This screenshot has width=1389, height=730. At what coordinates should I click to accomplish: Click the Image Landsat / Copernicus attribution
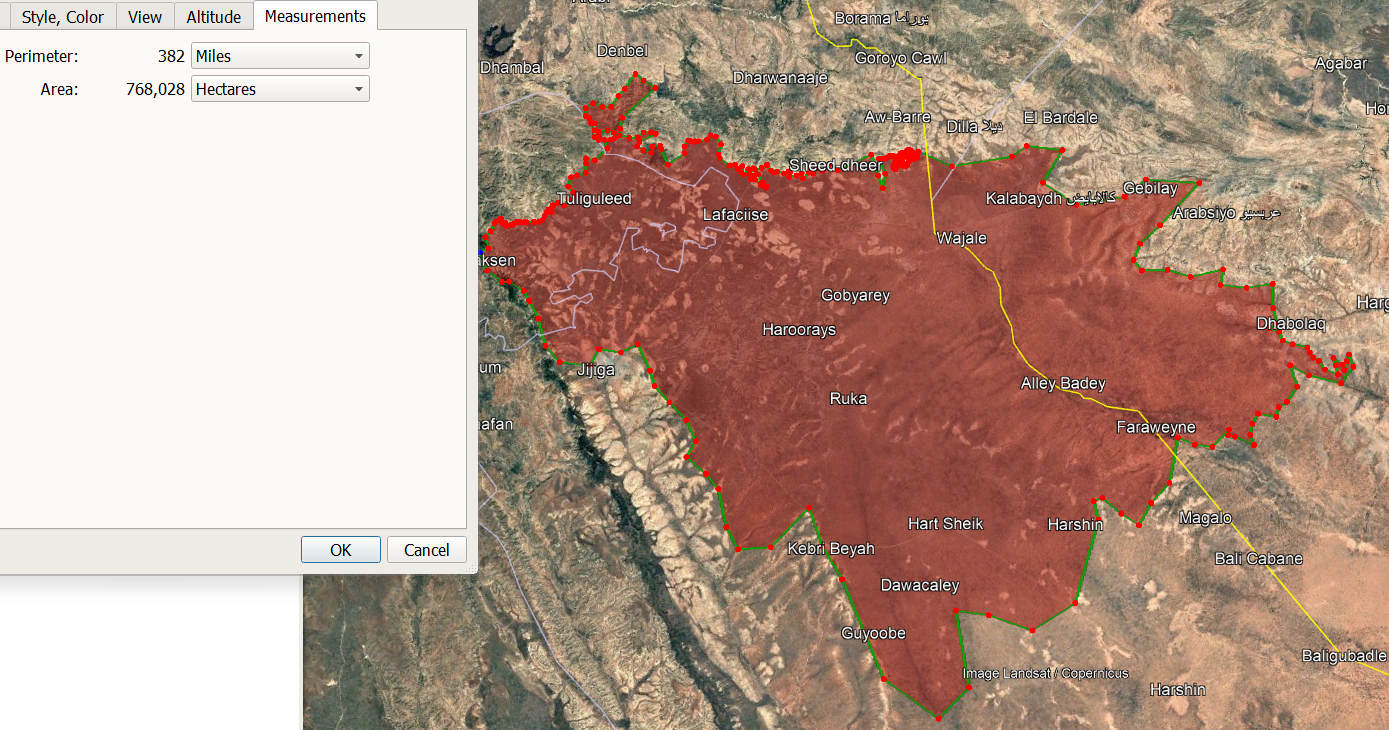[1045, 673]
